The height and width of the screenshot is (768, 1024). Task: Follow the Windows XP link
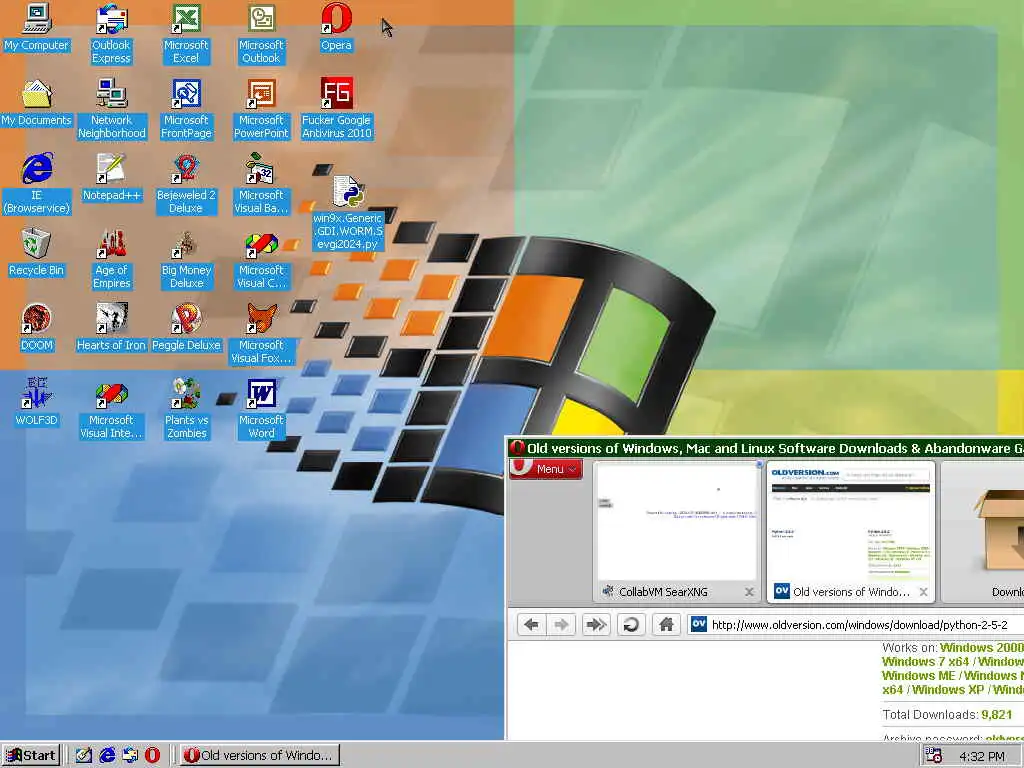pyautogui.click(x=948, y=690)
